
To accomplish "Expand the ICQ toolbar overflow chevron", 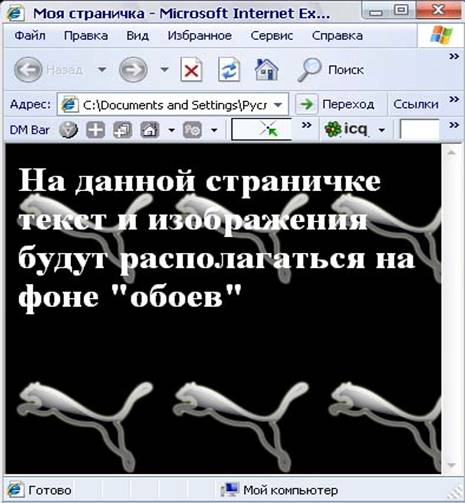I will click(454, 125).
